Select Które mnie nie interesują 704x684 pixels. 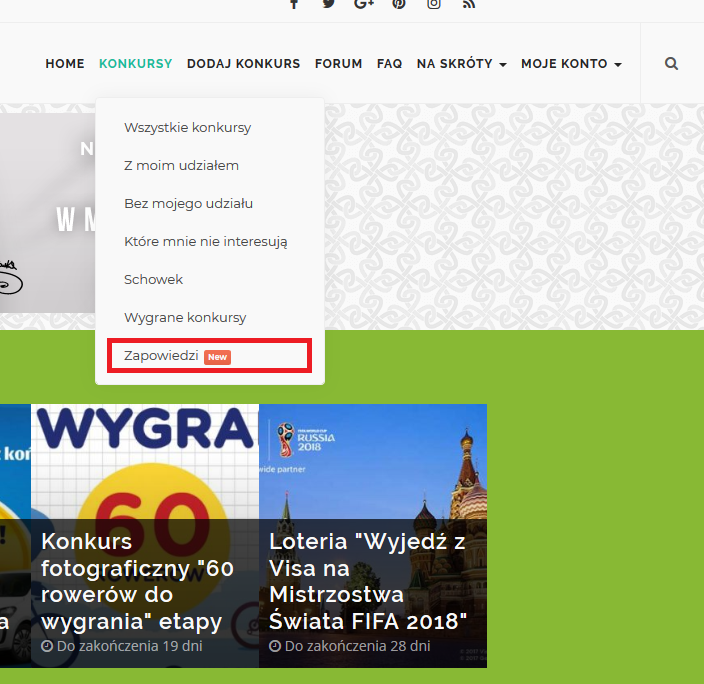click(x=205, y=241)
